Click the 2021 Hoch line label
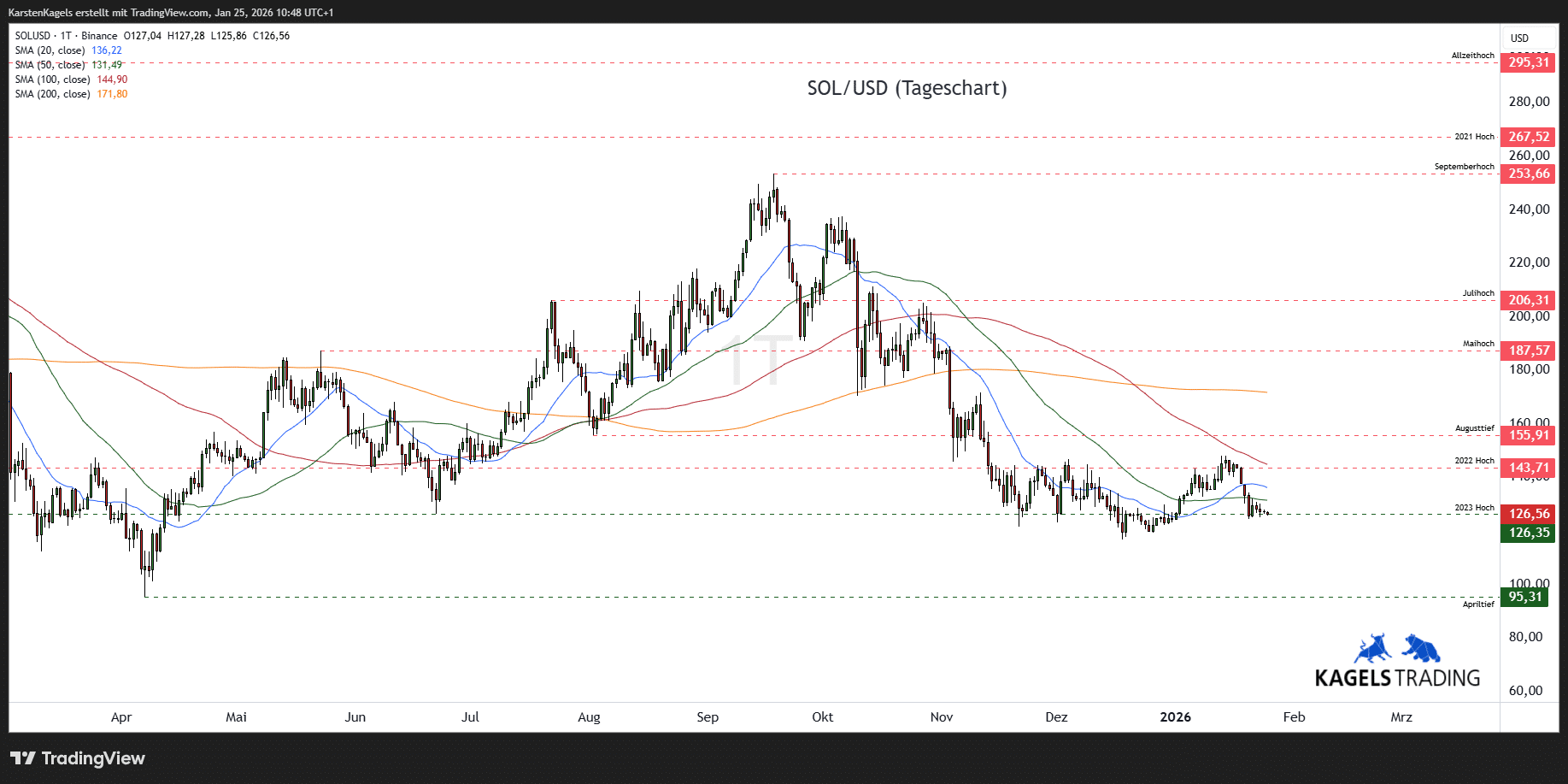This screenshot has width=1568, height=784. pyautogui.click(x=1474, y=137)
